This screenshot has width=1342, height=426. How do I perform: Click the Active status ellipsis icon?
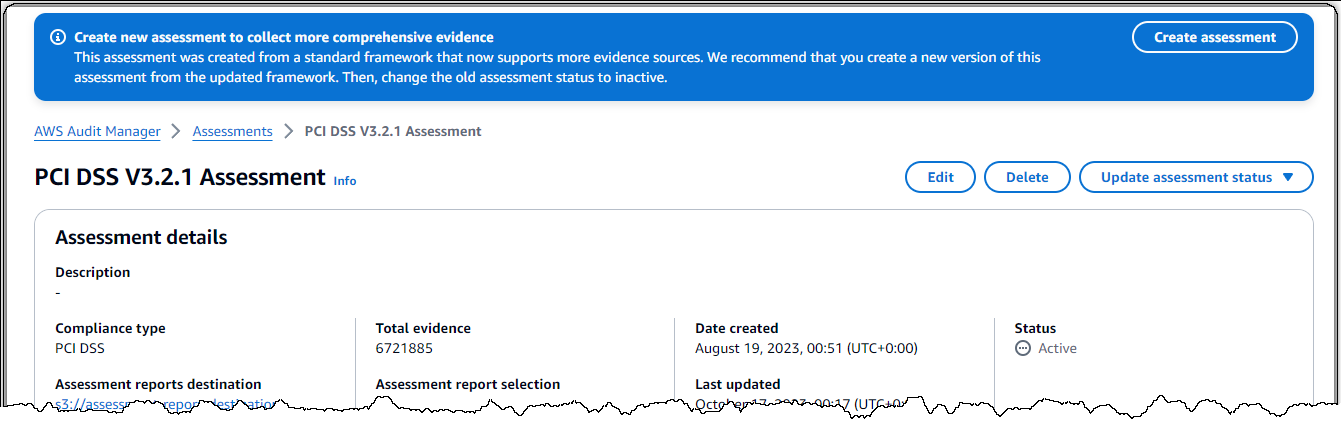point(1022,349)
